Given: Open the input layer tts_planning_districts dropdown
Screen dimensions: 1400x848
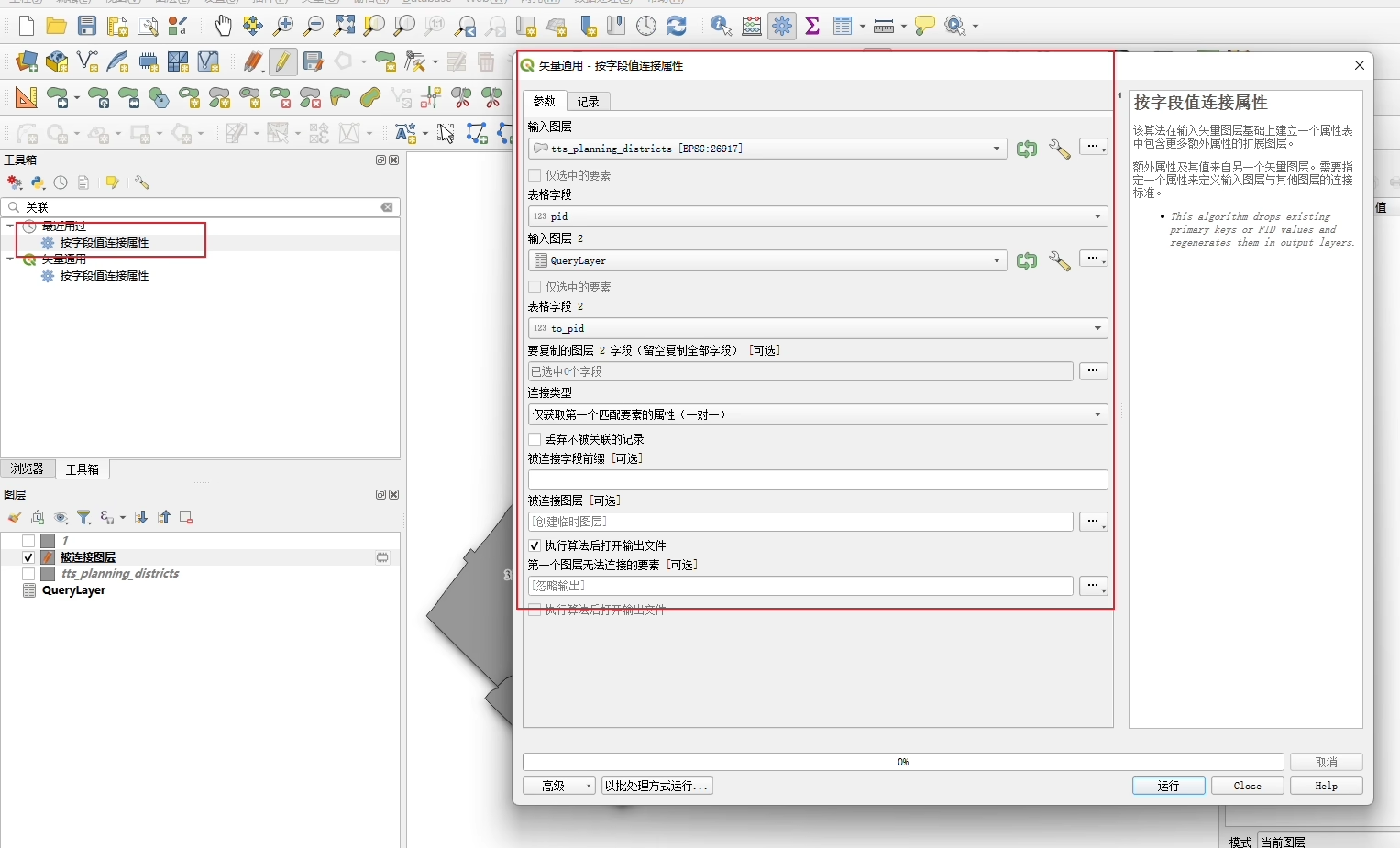Looking at the screenshot, I should 767,149.
